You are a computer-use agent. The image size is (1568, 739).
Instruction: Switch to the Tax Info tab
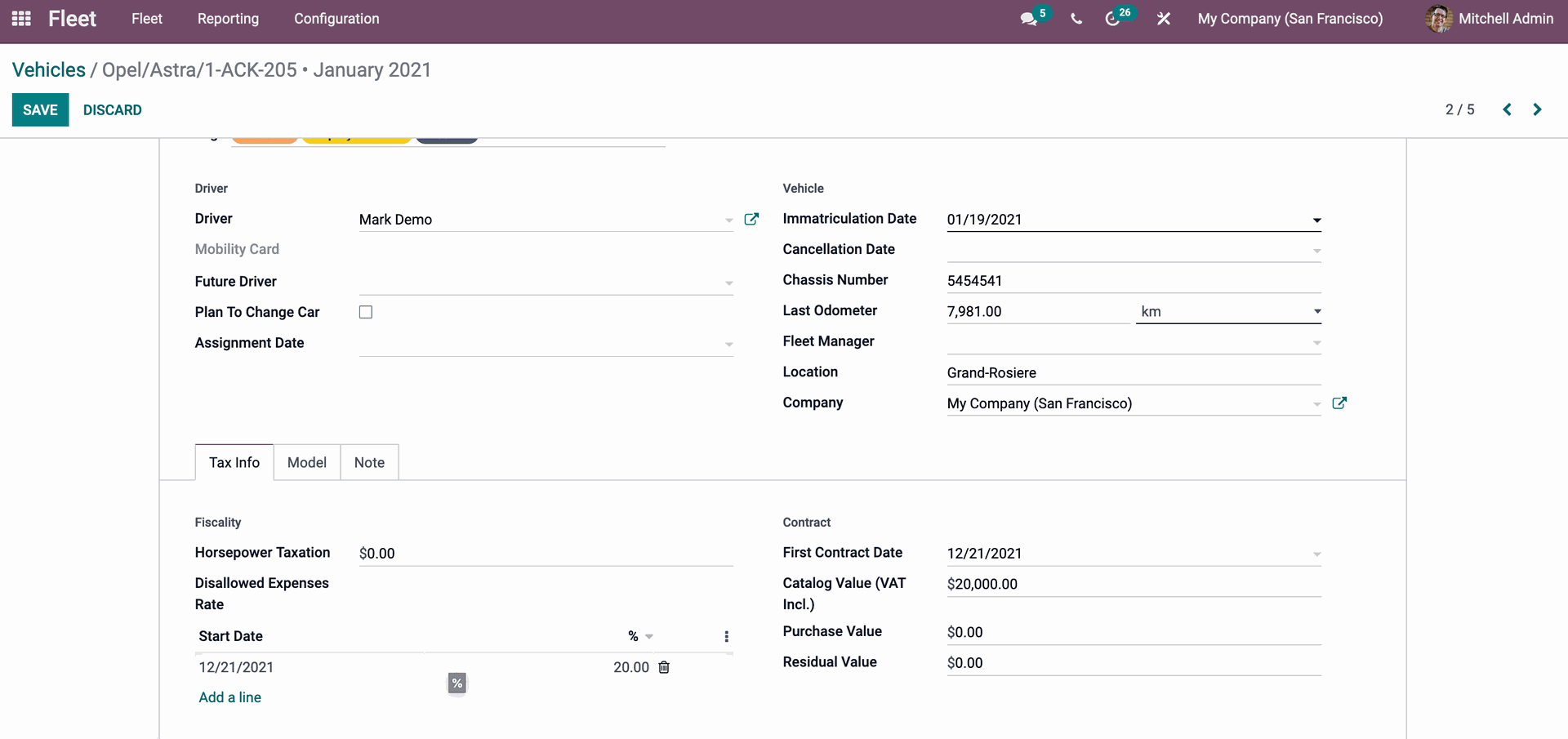click(234, 462)
